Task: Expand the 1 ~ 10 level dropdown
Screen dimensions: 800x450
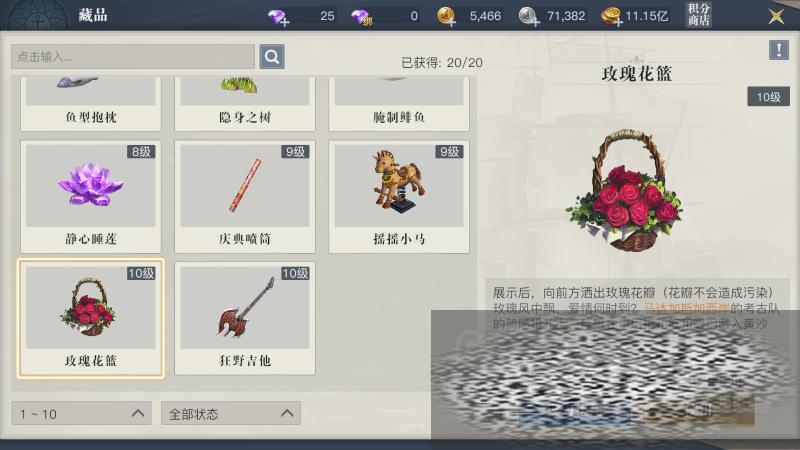Action: (x=82, y=413)
